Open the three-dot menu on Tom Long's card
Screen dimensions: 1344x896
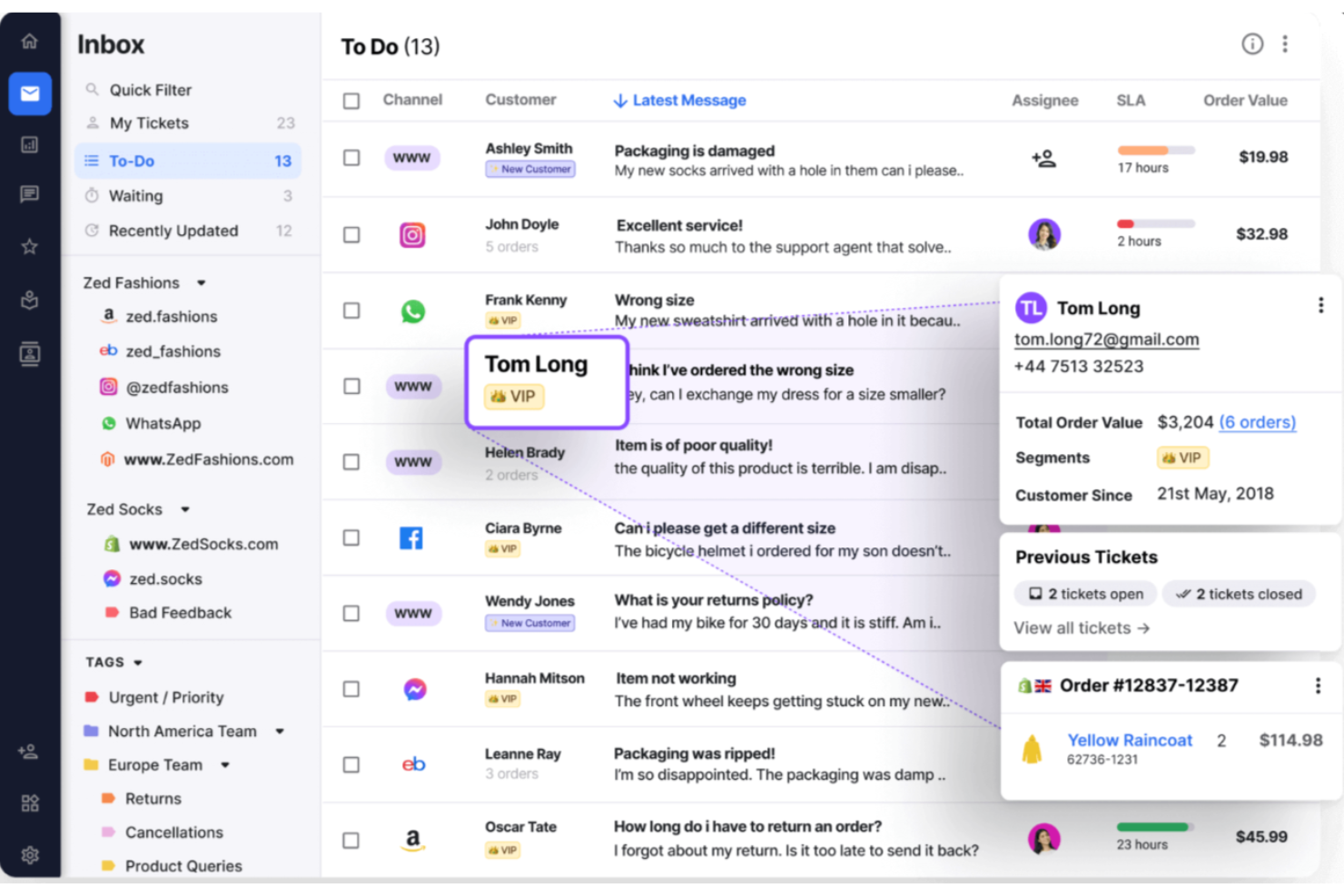point(1321,305)
